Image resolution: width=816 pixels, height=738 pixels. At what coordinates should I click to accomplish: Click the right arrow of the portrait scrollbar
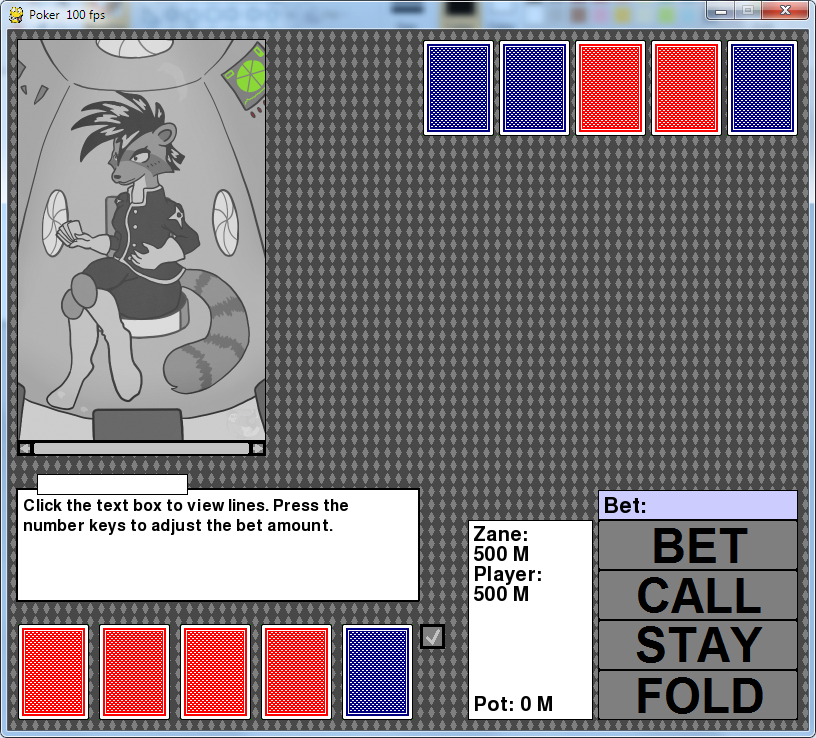(258, 448)
